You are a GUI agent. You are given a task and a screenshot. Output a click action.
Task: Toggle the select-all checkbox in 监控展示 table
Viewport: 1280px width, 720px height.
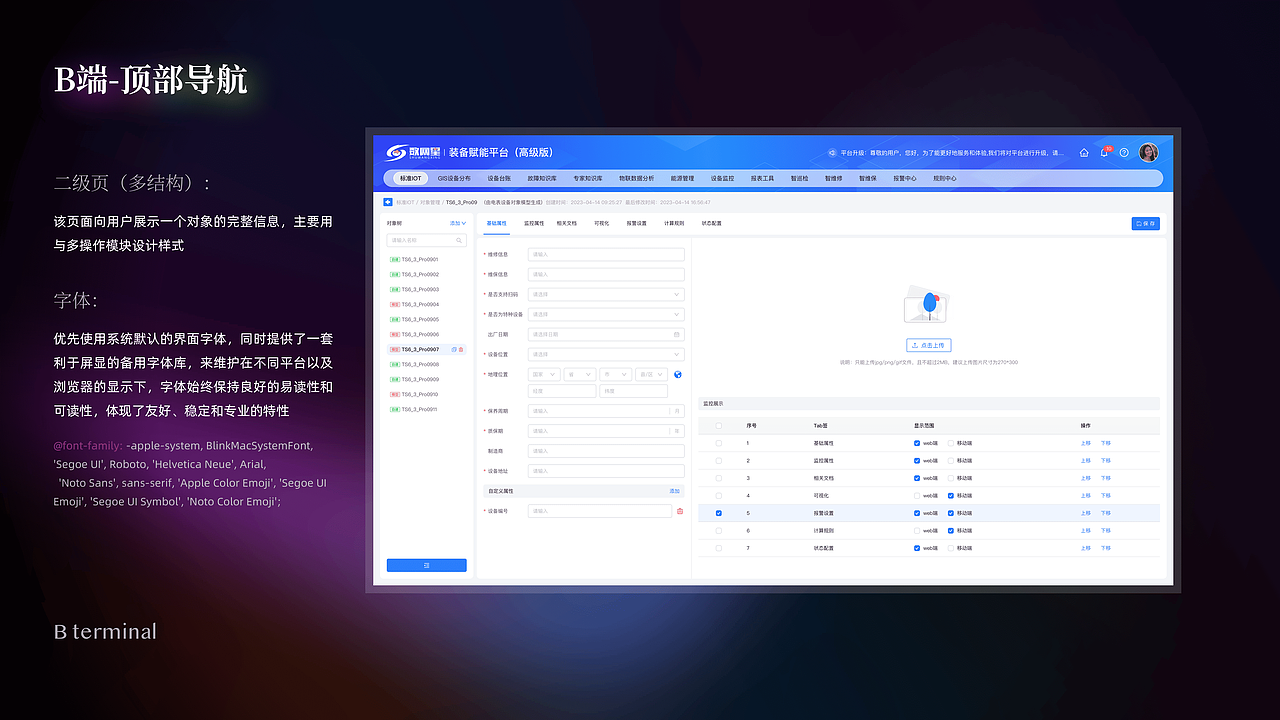pyautogui.click(x=718, y=426)
